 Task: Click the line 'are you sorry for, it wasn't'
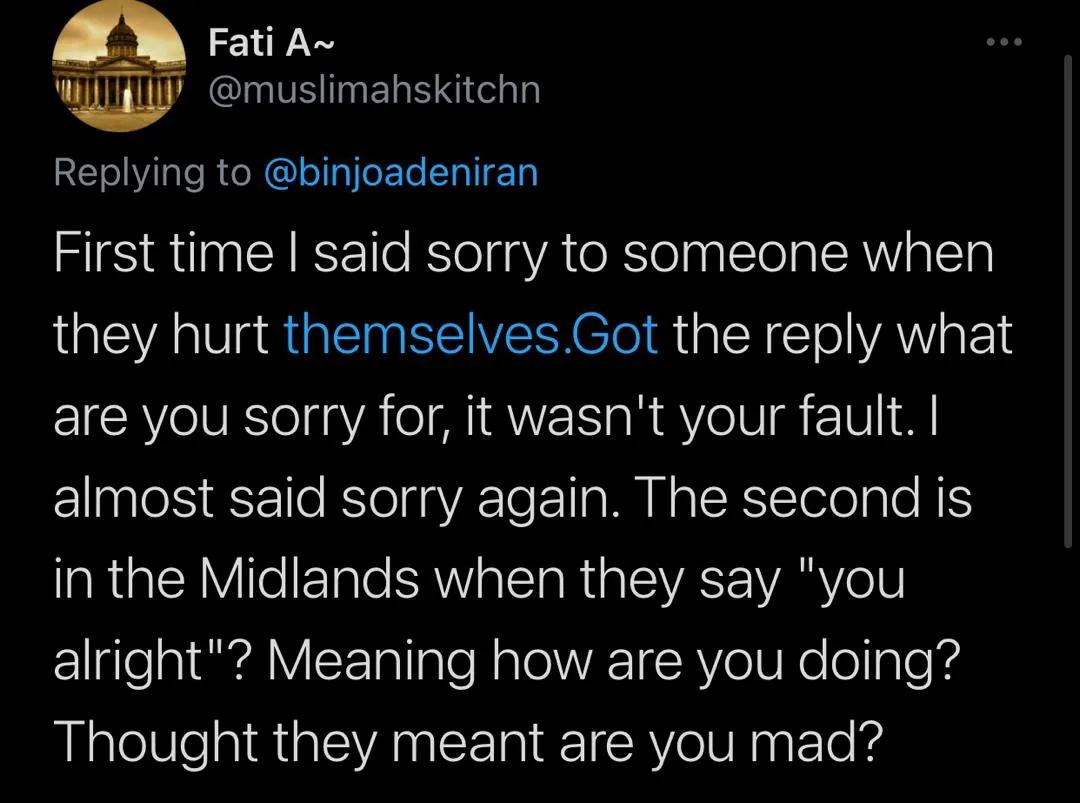[362, 417]
